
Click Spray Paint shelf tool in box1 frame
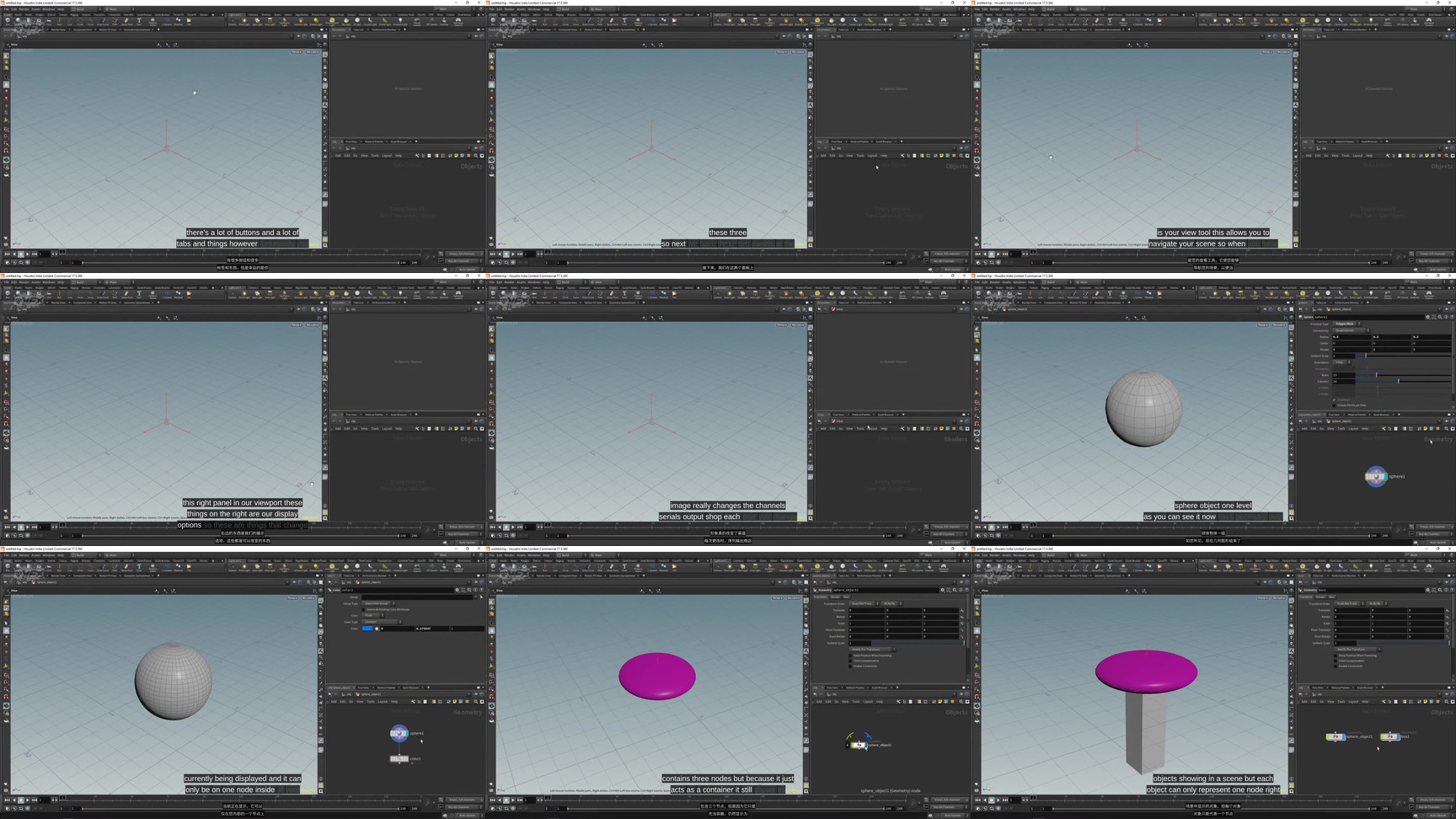coord(1098,567)
